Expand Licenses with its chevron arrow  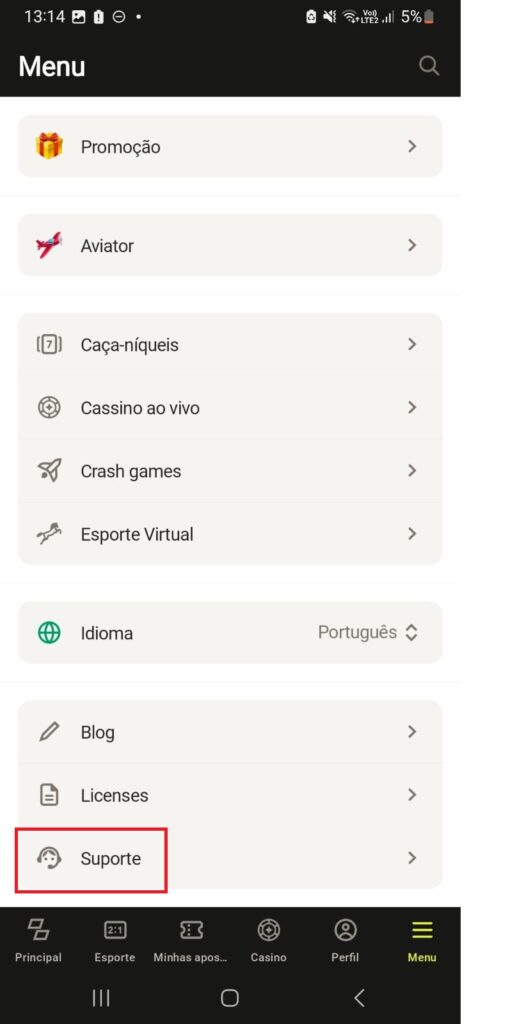[x=412, y=795]
